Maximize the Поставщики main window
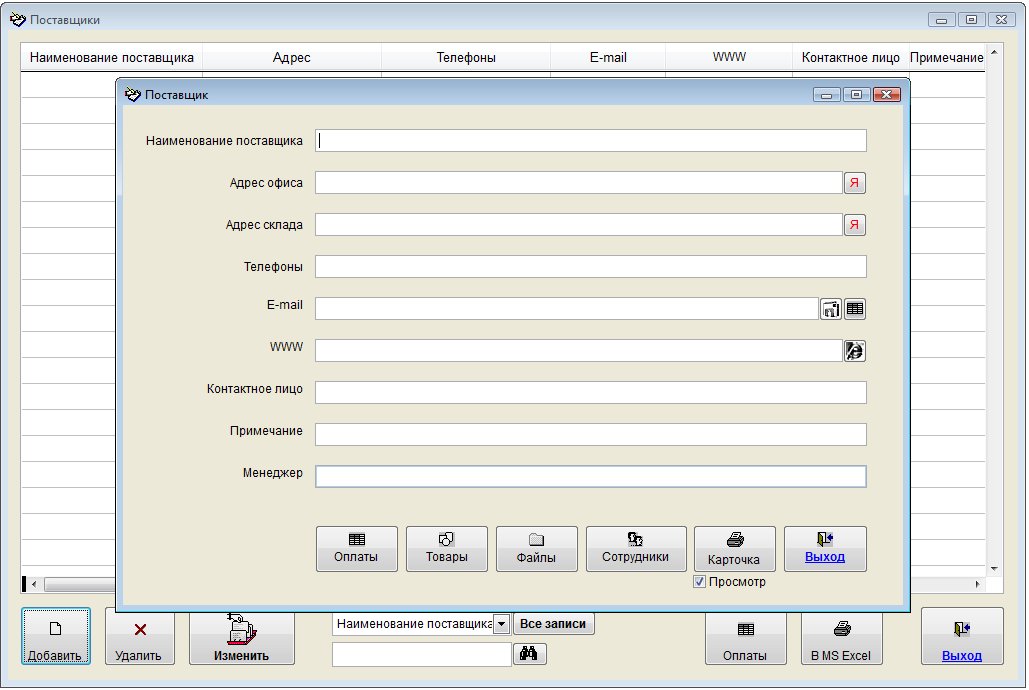This screenshot has height=690, width=1029. click(971, 20)
